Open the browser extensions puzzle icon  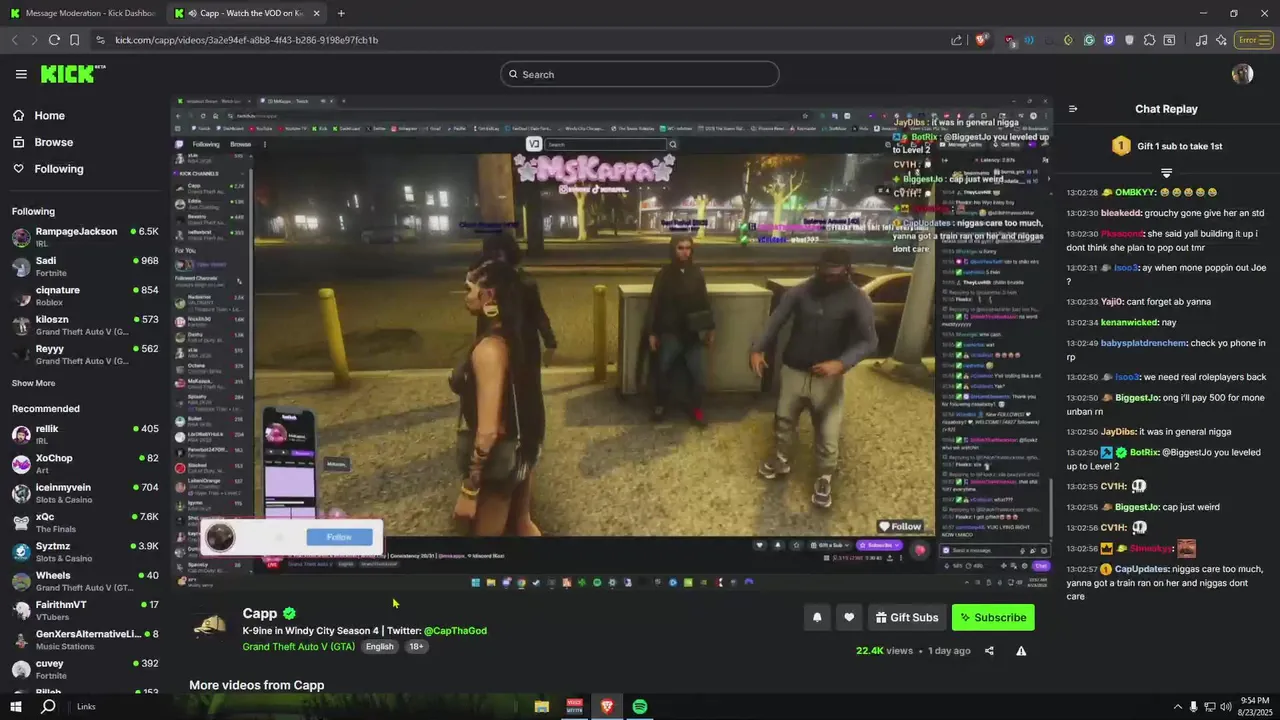click(x=1149, y=40)
